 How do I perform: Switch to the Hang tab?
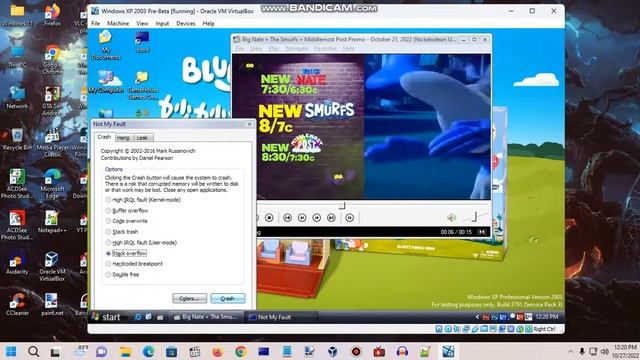(x=123, y=138)
